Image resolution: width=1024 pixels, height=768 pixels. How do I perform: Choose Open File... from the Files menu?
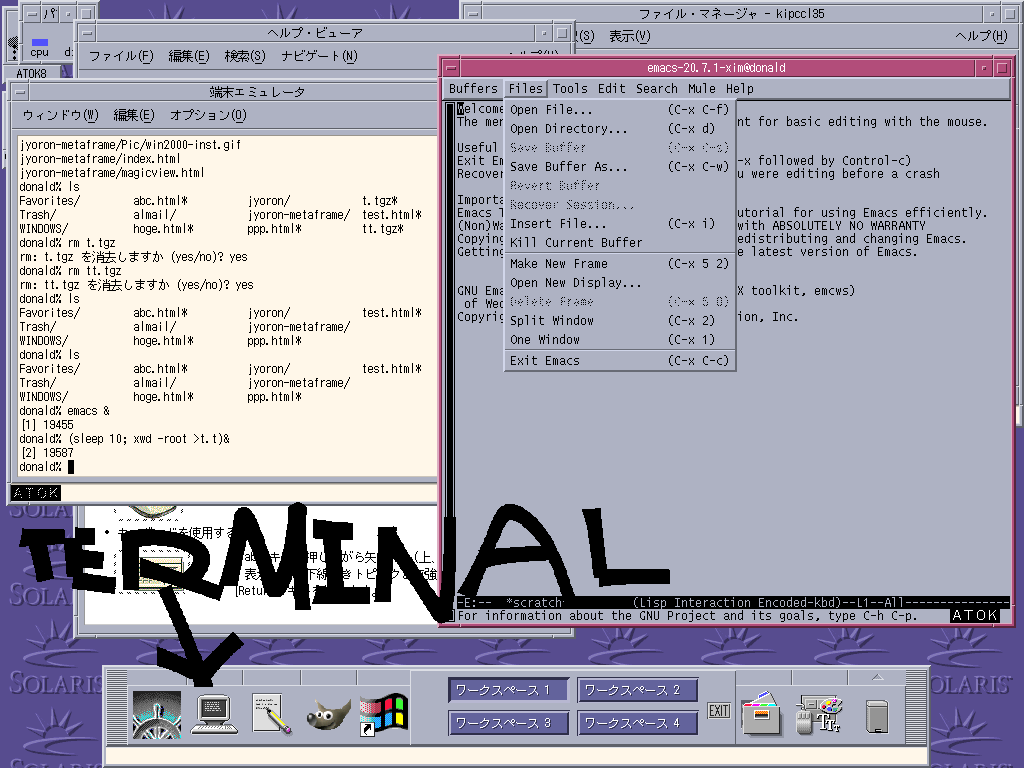[620, 110]
